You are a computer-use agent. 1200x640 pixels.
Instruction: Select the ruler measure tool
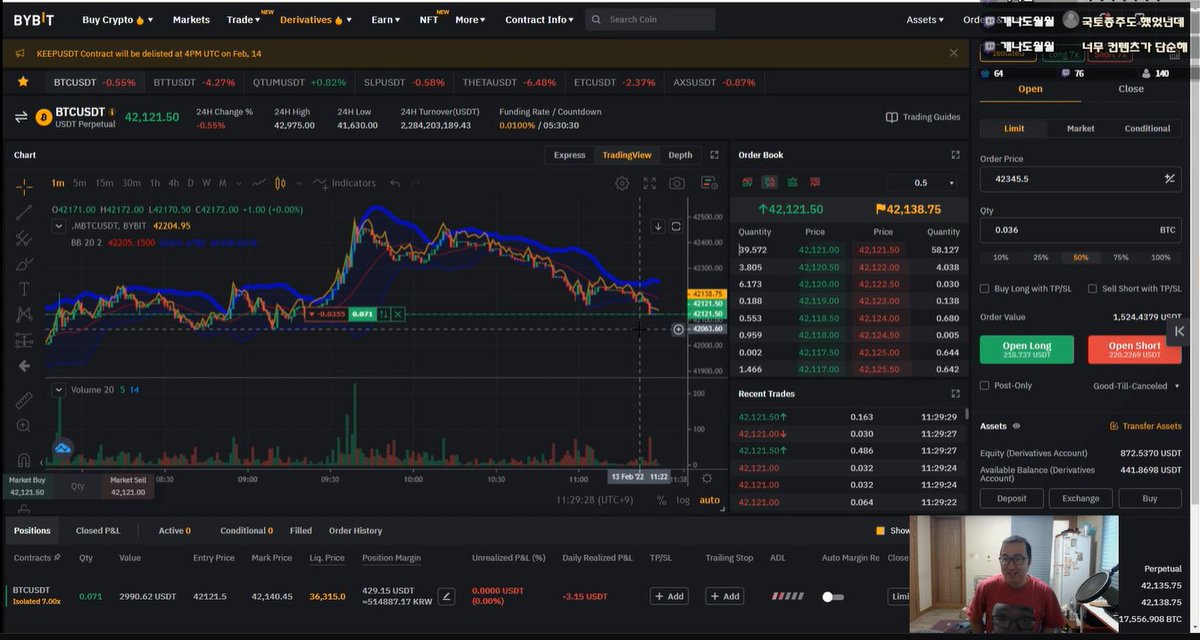point(24,400)
